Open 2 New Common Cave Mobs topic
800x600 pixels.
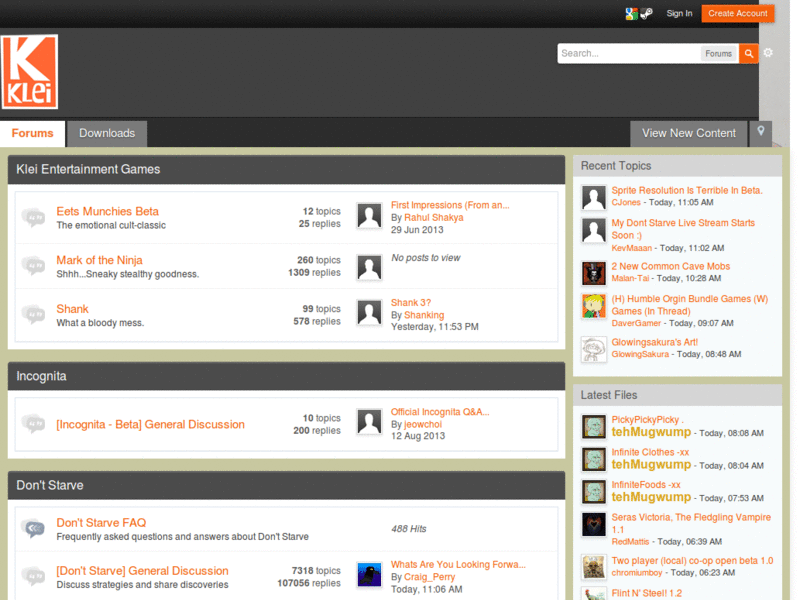tap(670, 266)
